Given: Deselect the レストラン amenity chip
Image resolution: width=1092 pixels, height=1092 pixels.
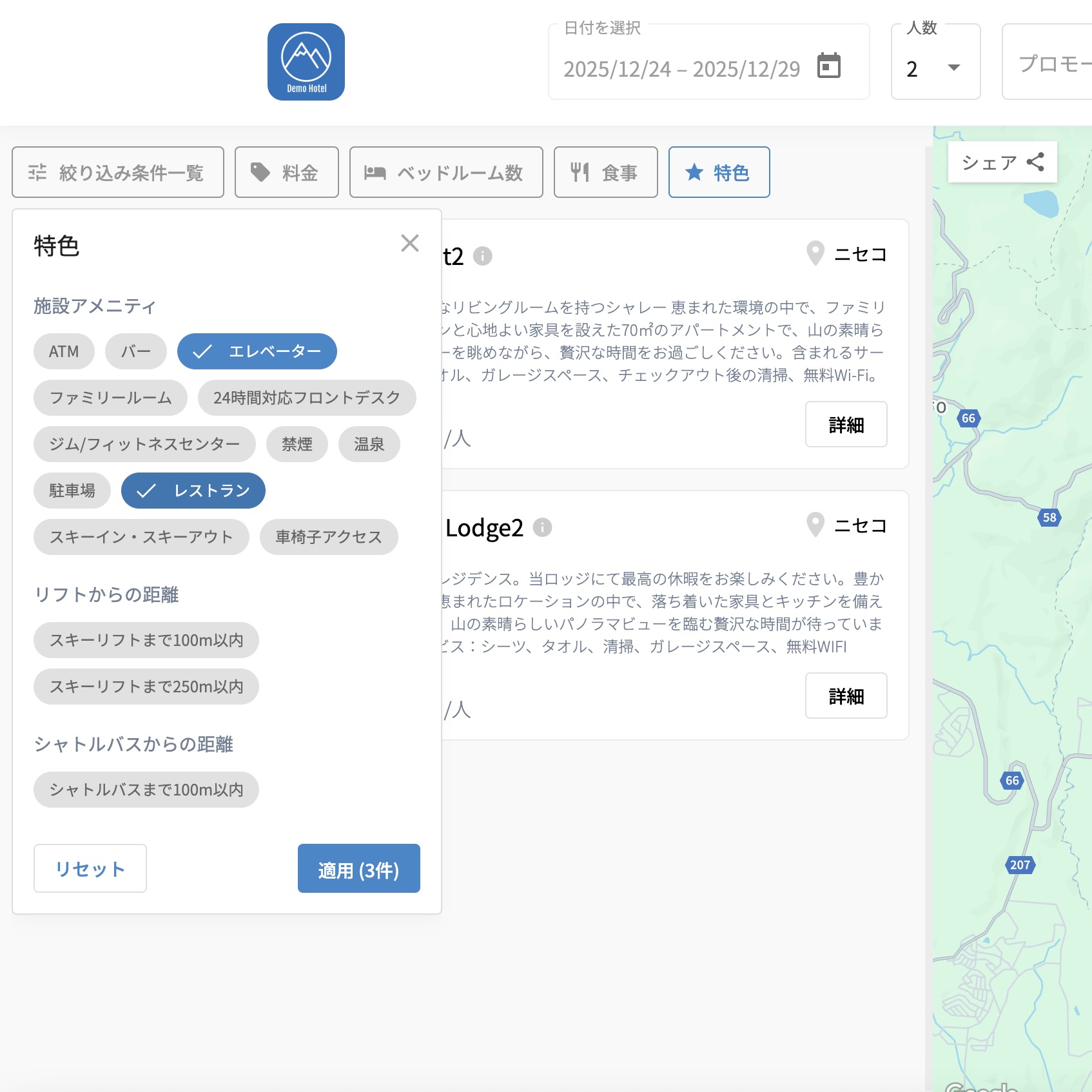Looking at the screenshot, I should coord(193,490).
